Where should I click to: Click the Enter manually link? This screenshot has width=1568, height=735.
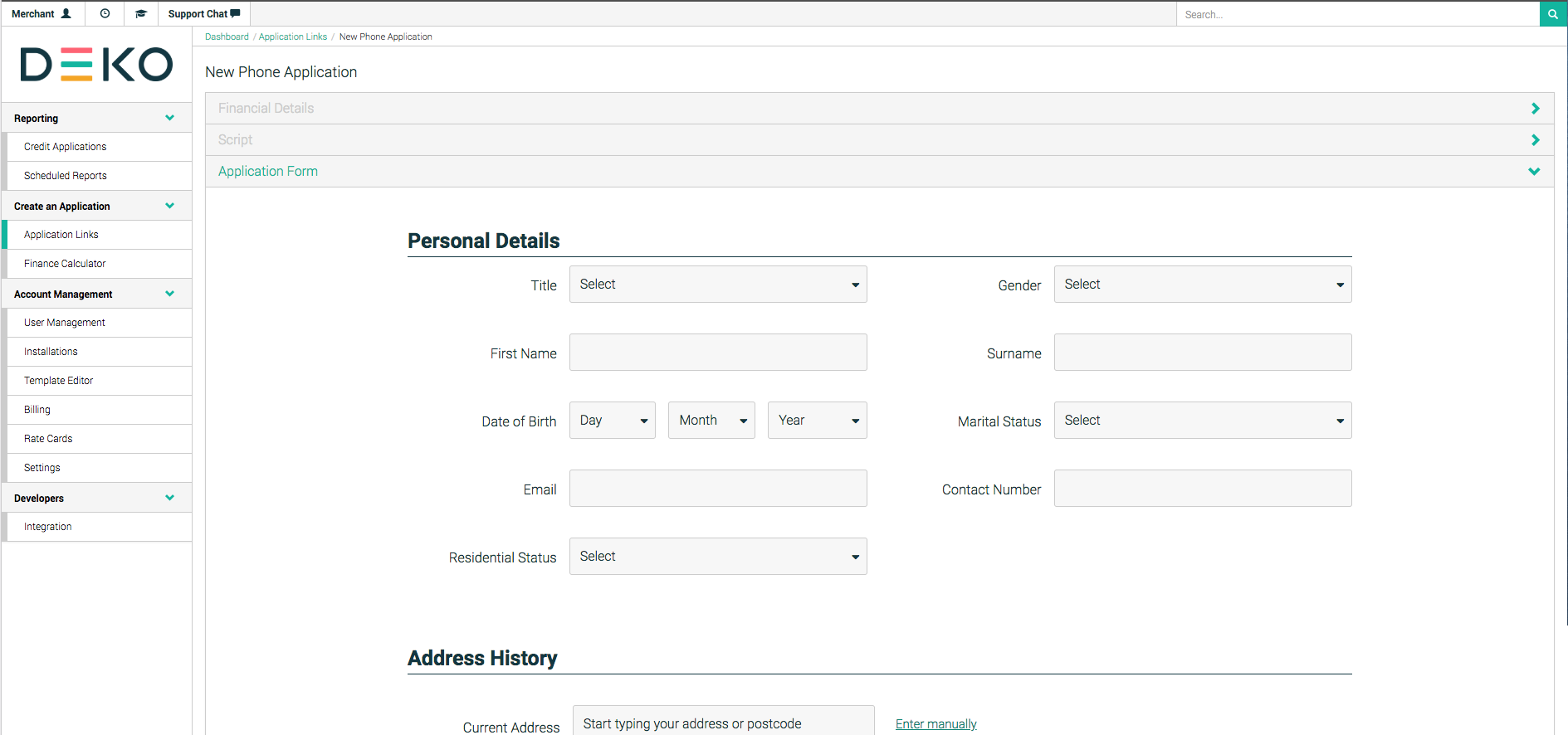click(x=936, y=724)
